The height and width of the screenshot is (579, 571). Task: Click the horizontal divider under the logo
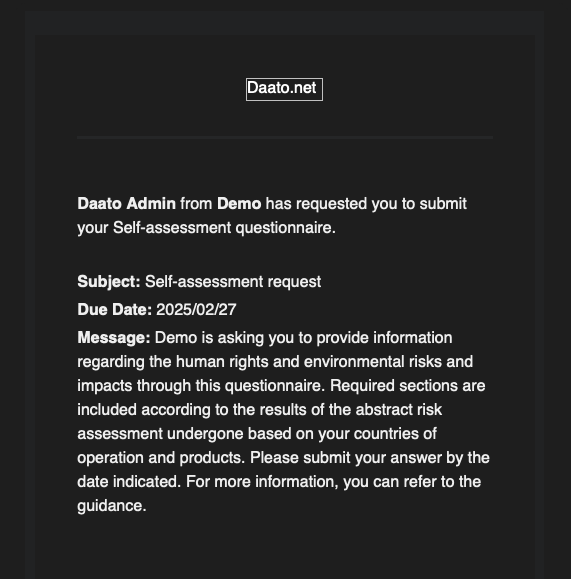pyautogui.click(x=285, y=137)
